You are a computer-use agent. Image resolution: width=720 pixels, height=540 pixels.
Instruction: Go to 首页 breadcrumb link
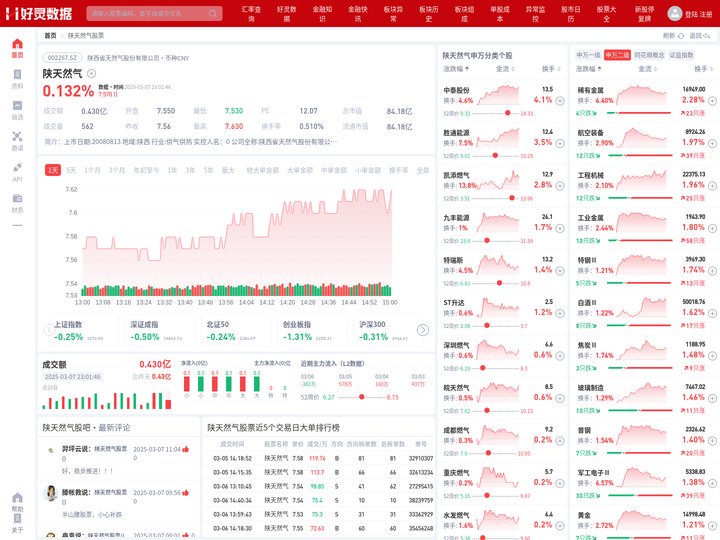[x=50, y=36]
